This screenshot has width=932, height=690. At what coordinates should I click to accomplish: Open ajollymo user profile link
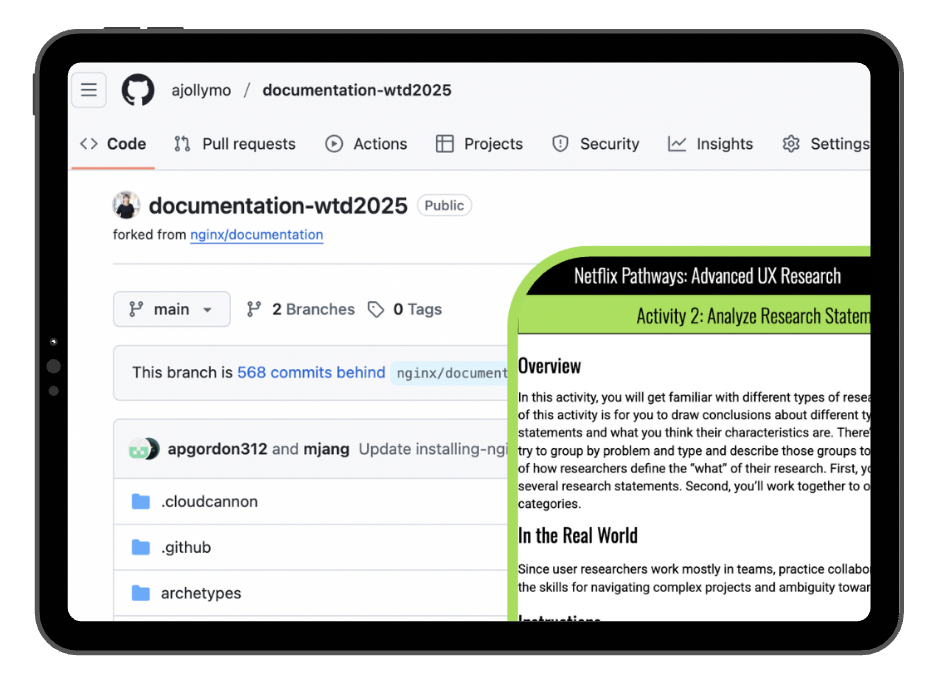click(201, 90)
